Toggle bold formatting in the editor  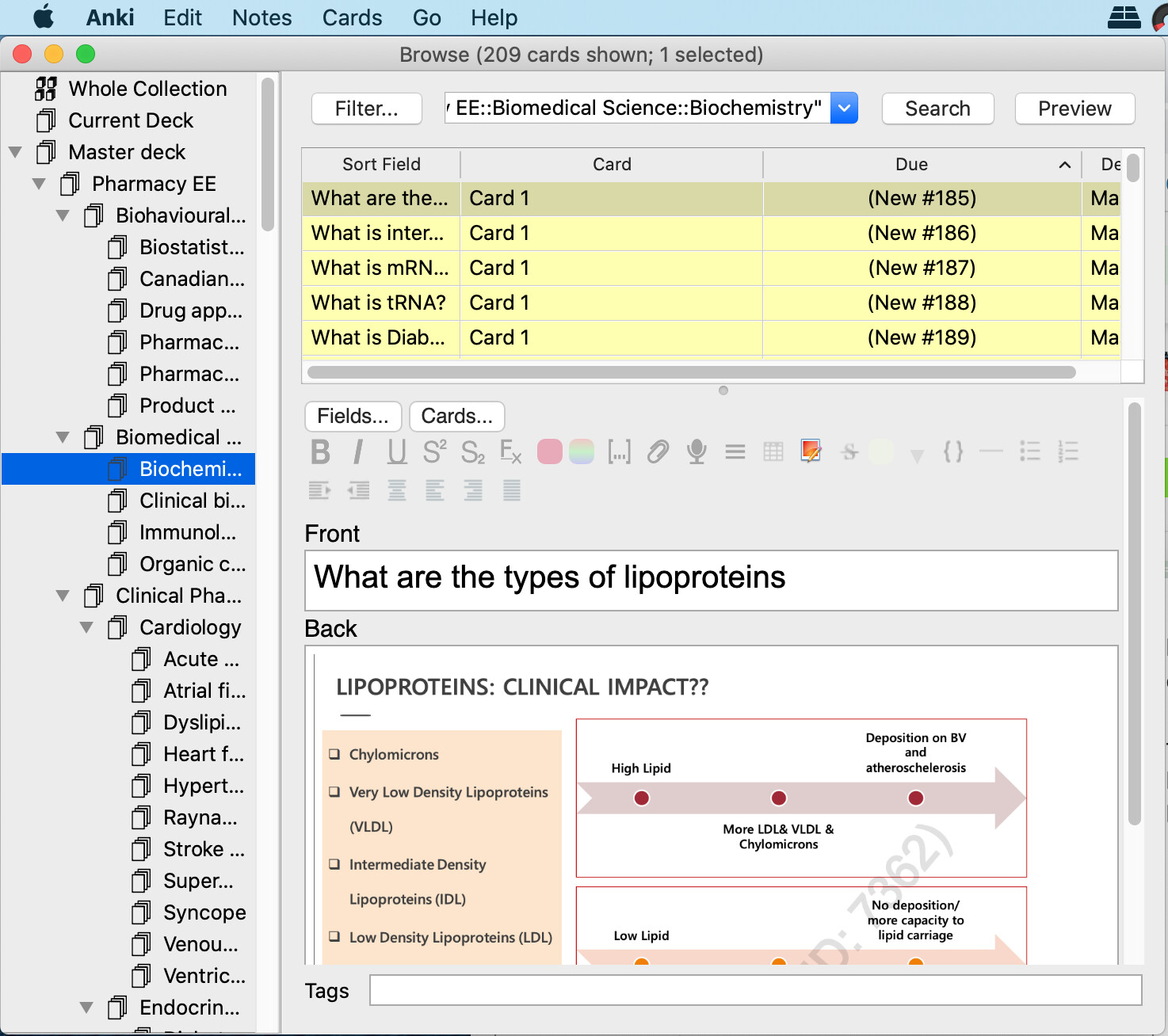pyautogui.click(x=320, y=452)
